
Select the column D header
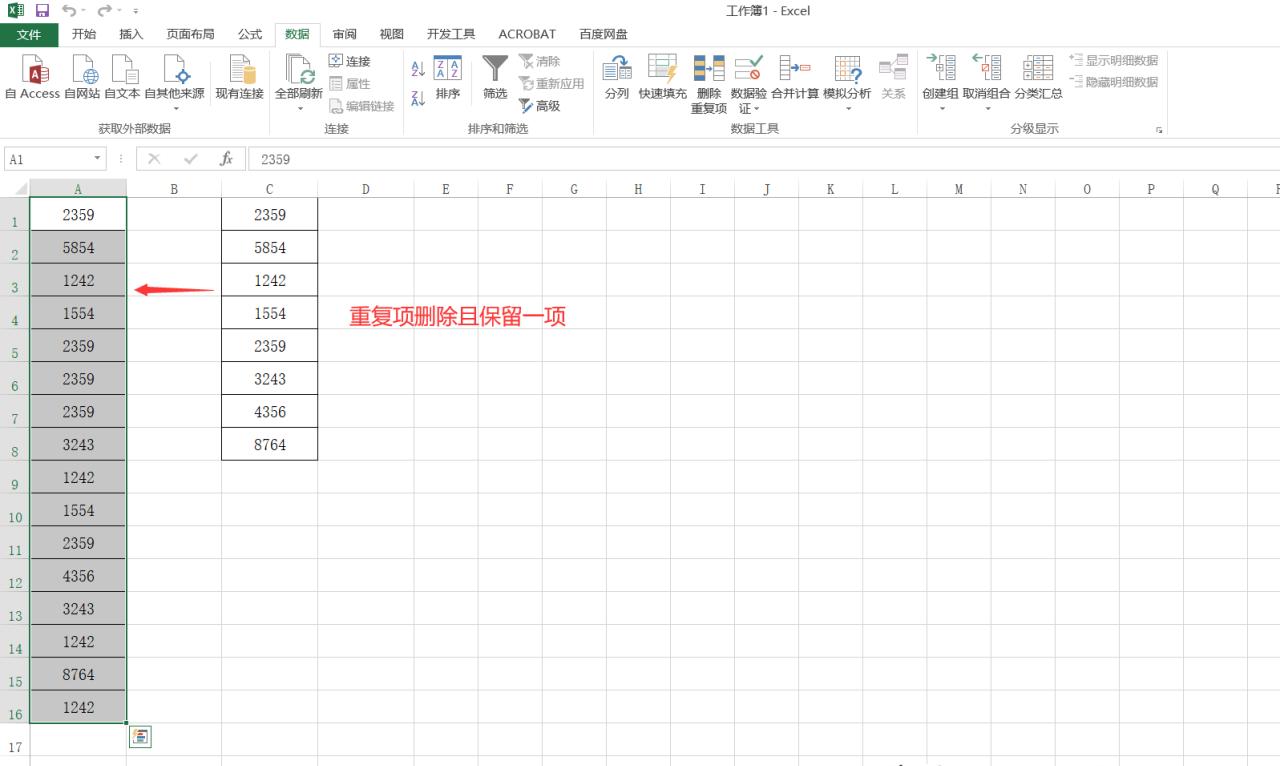(366, 188)
